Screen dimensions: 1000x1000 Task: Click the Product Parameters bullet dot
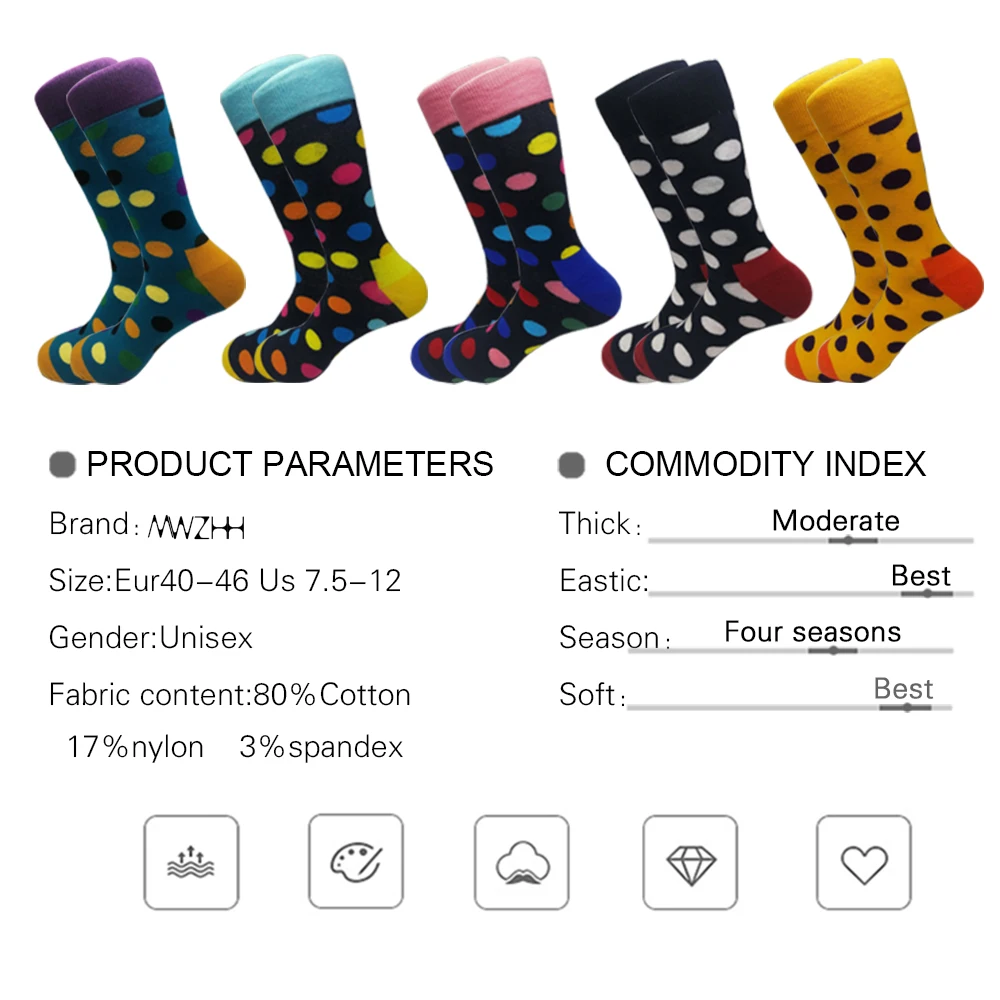(62, 464)
